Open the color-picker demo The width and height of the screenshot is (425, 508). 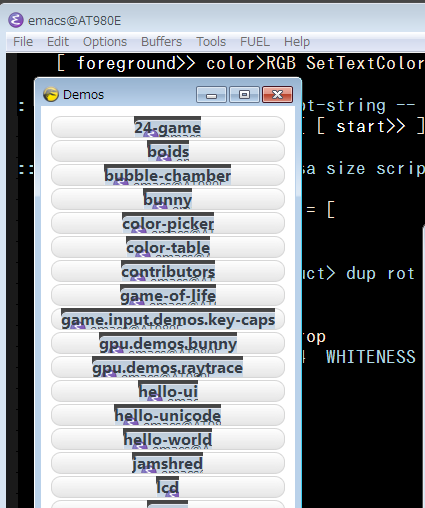click(168, 223)
